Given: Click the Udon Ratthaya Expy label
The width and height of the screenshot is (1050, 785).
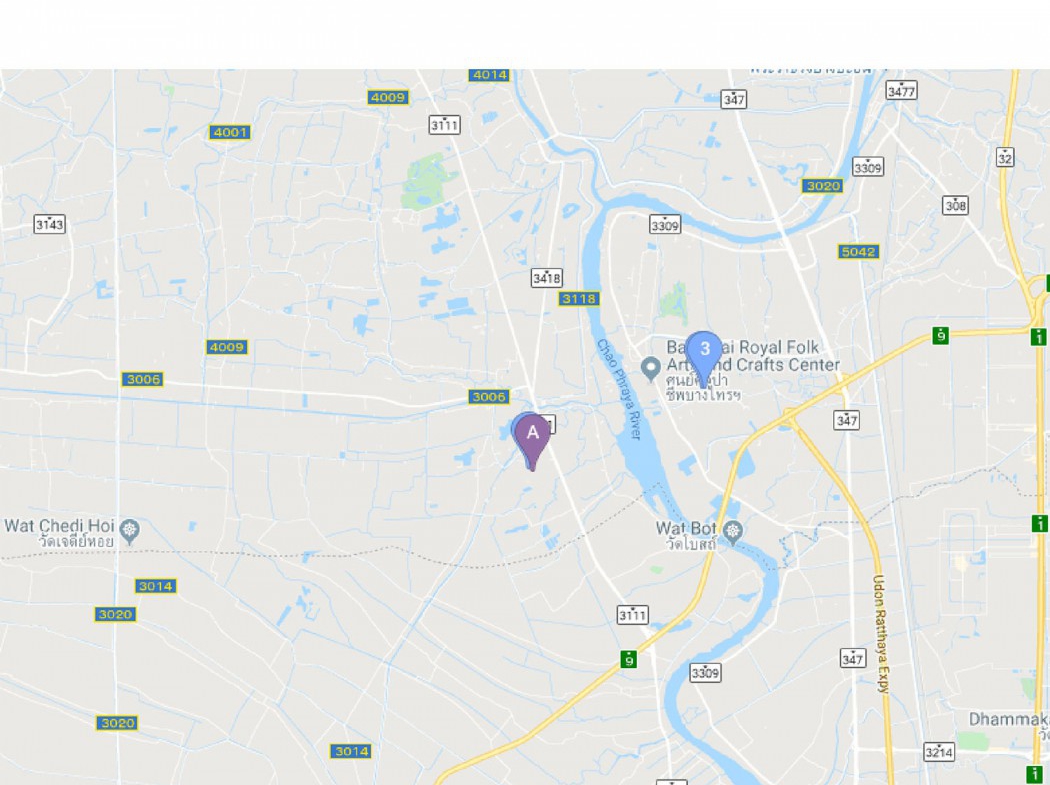Looking at the screenshot, I should click(x=881, y=633).
